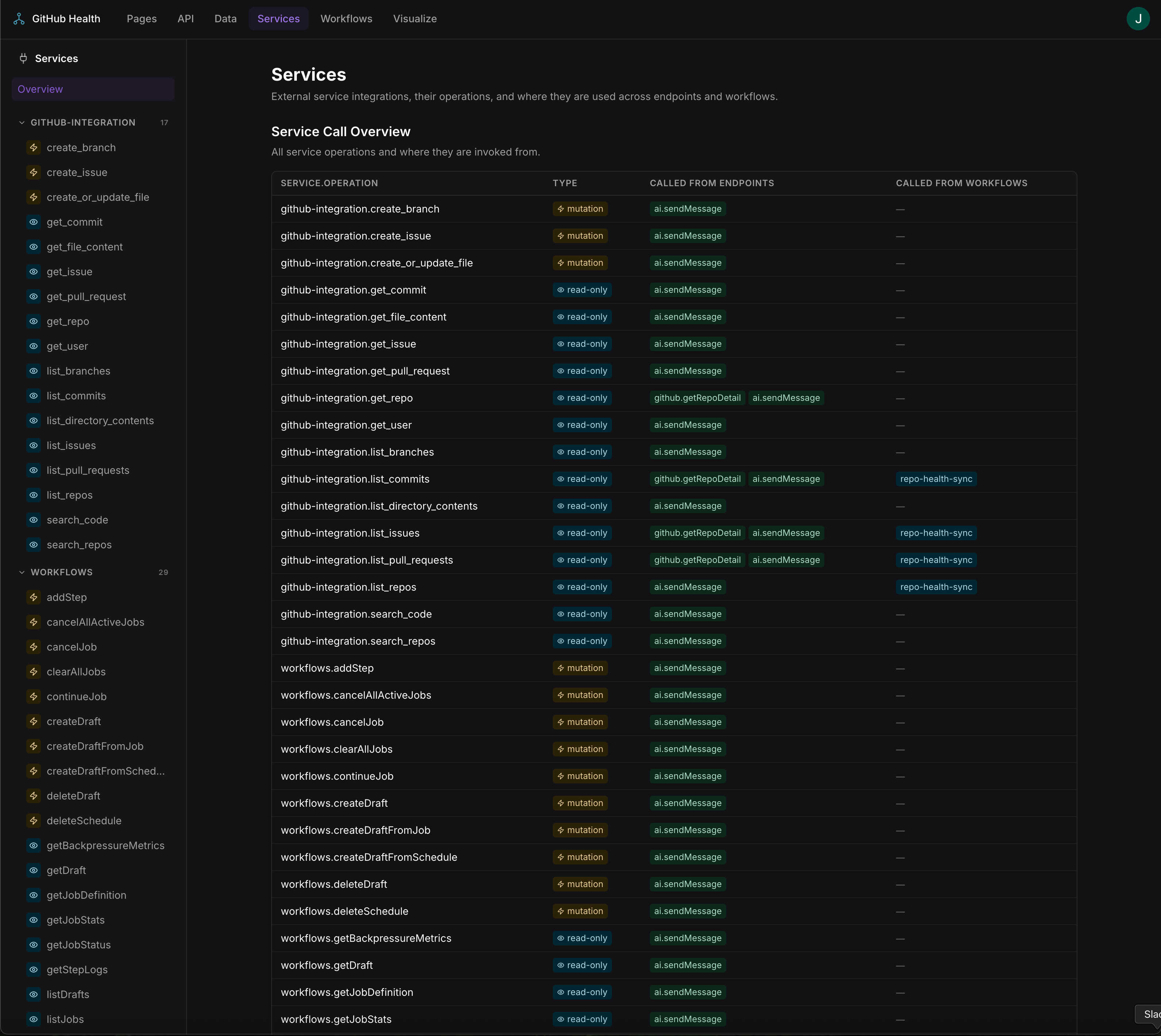Click the TYPE column header
1161x1036 pixels.
click(x=565, y=183)
